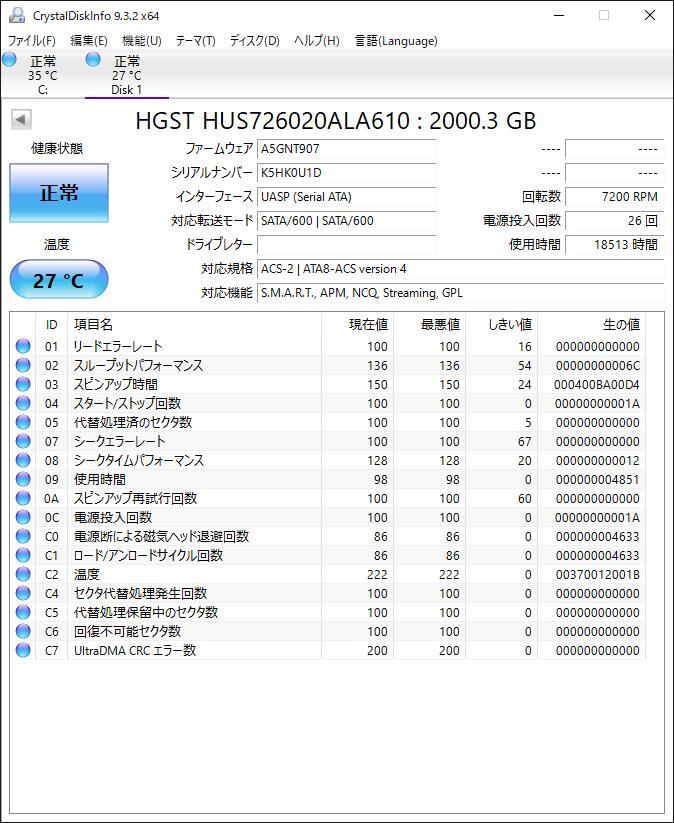
Task: Click status orb of row 02 スループットパフォーマンス
Action: coord(23,365)
